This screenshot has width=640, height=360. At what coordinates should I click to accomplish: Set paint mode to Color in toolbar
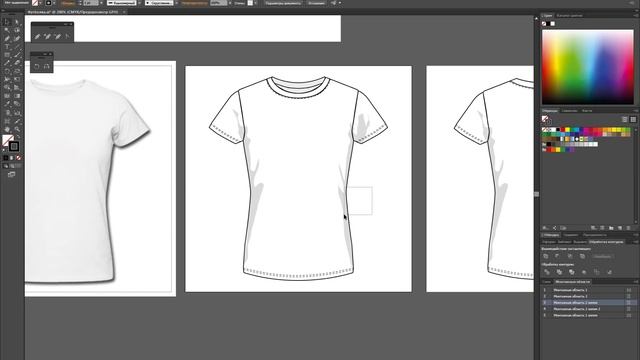[x=6, y=158]
